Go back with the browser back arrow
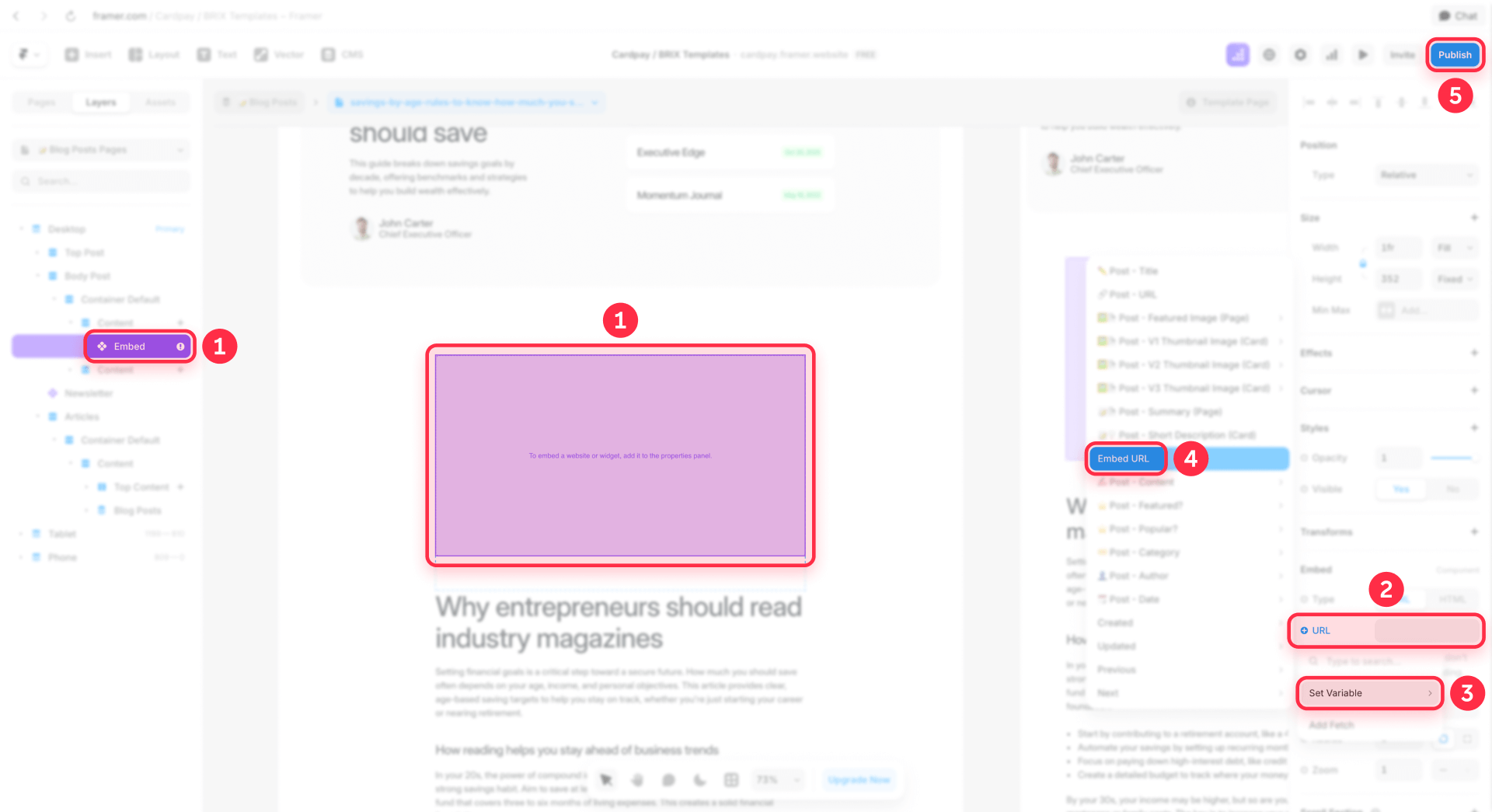 point(16,16)
